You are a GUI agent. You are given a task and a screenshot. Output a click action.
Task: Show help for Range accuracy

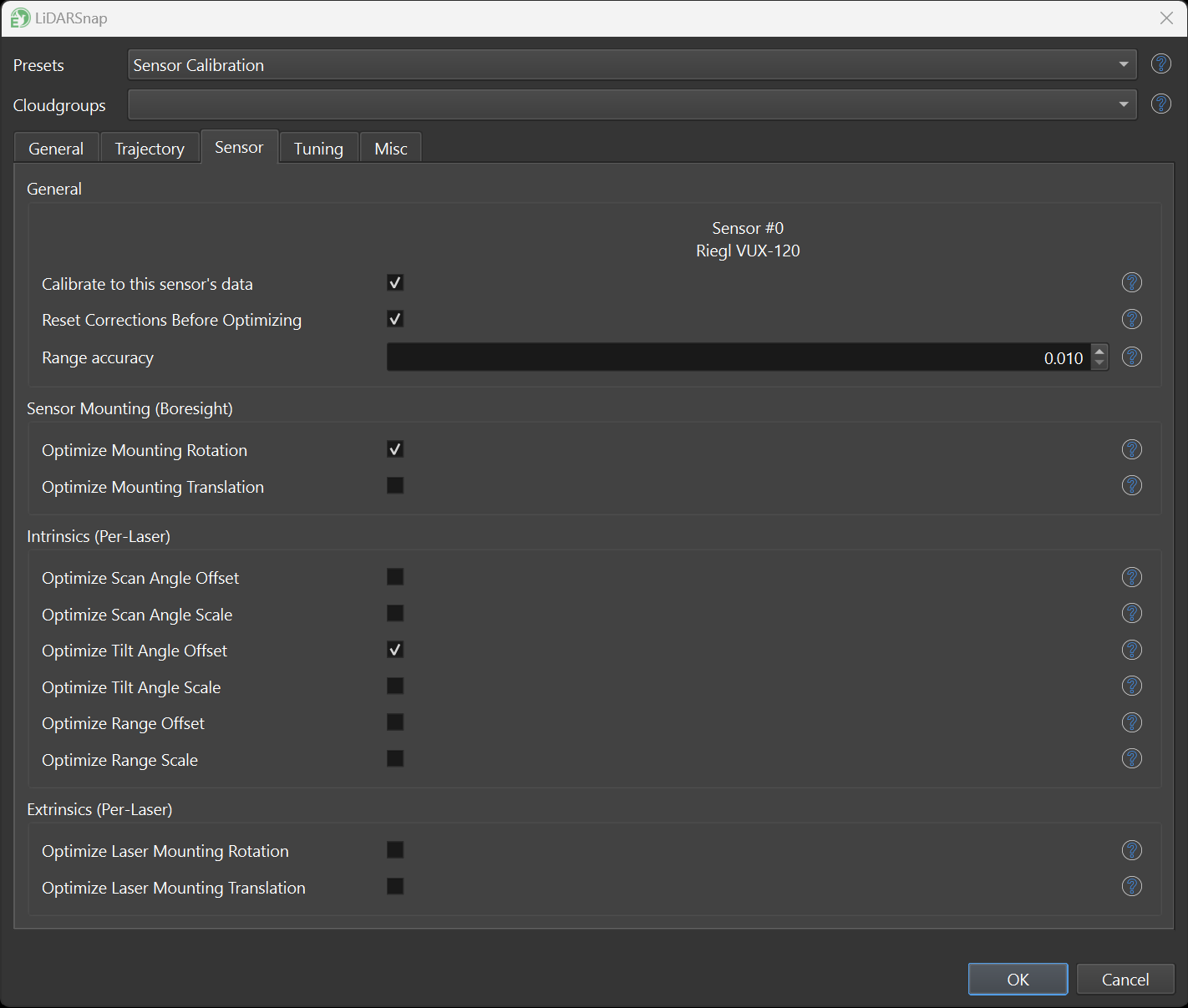1131,357
